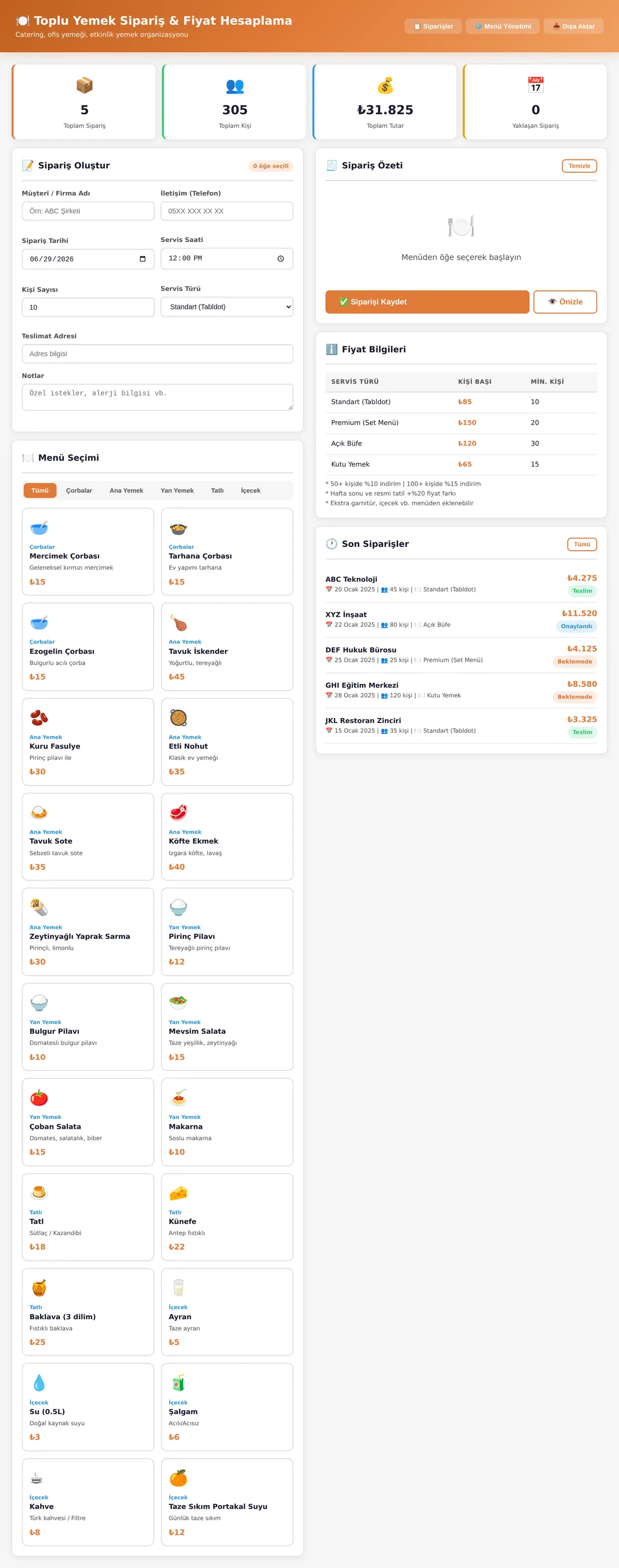Focus the Müşteri / Firma Adı field
The height and width of the screenshot is (1568, 619).
click(x=88, y=211)
